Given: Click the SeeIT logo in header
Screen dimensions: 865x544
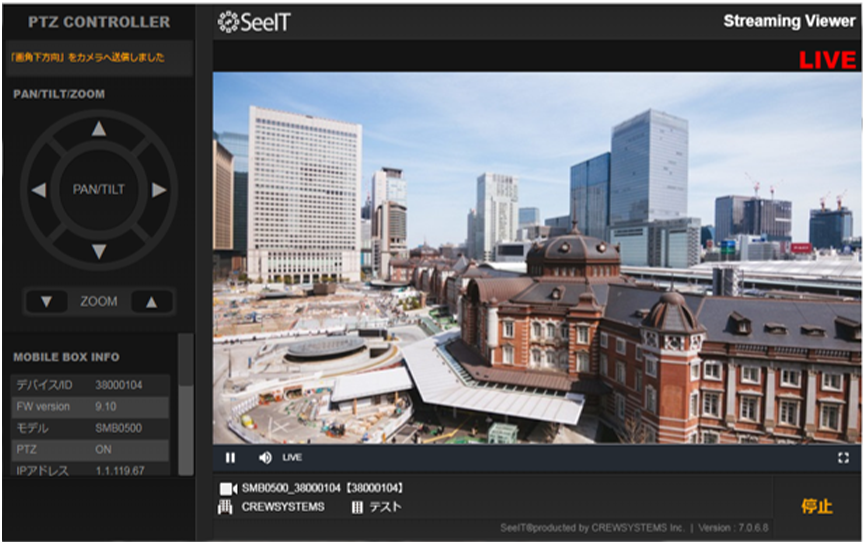Looking at the screenshot, I should point(255,21).
